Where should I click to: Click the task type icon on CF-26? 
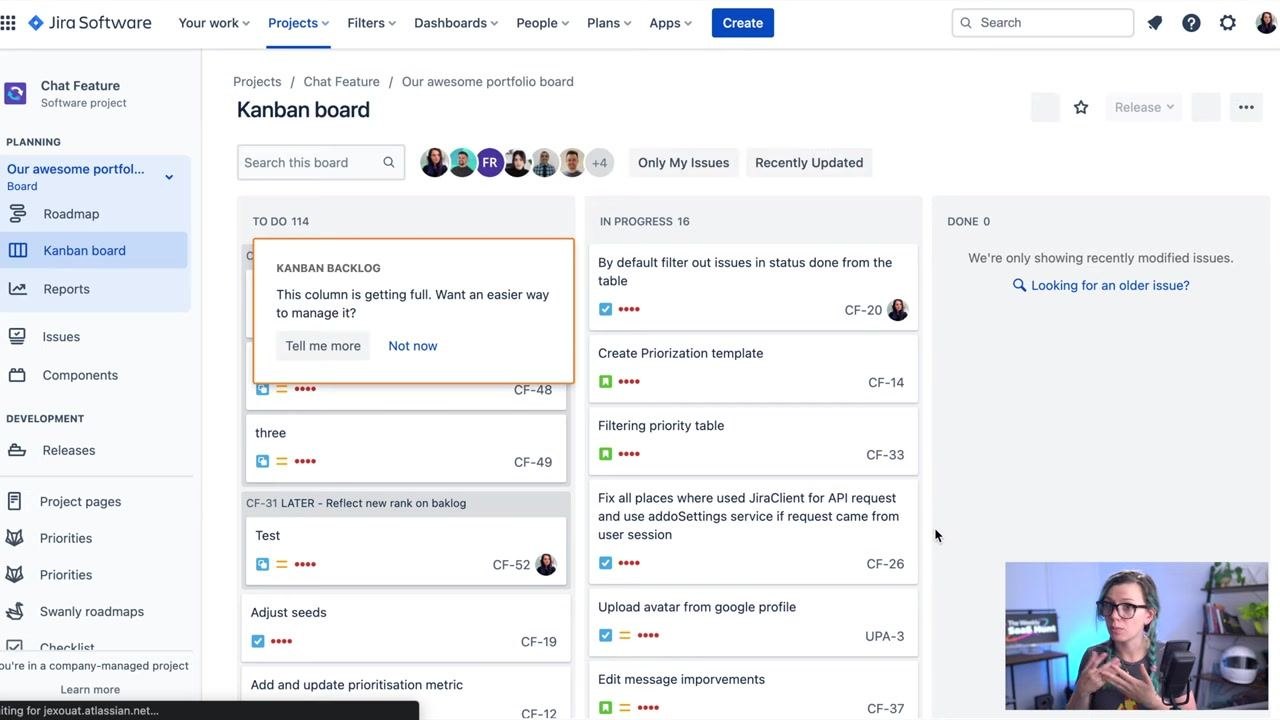(605, 563)
